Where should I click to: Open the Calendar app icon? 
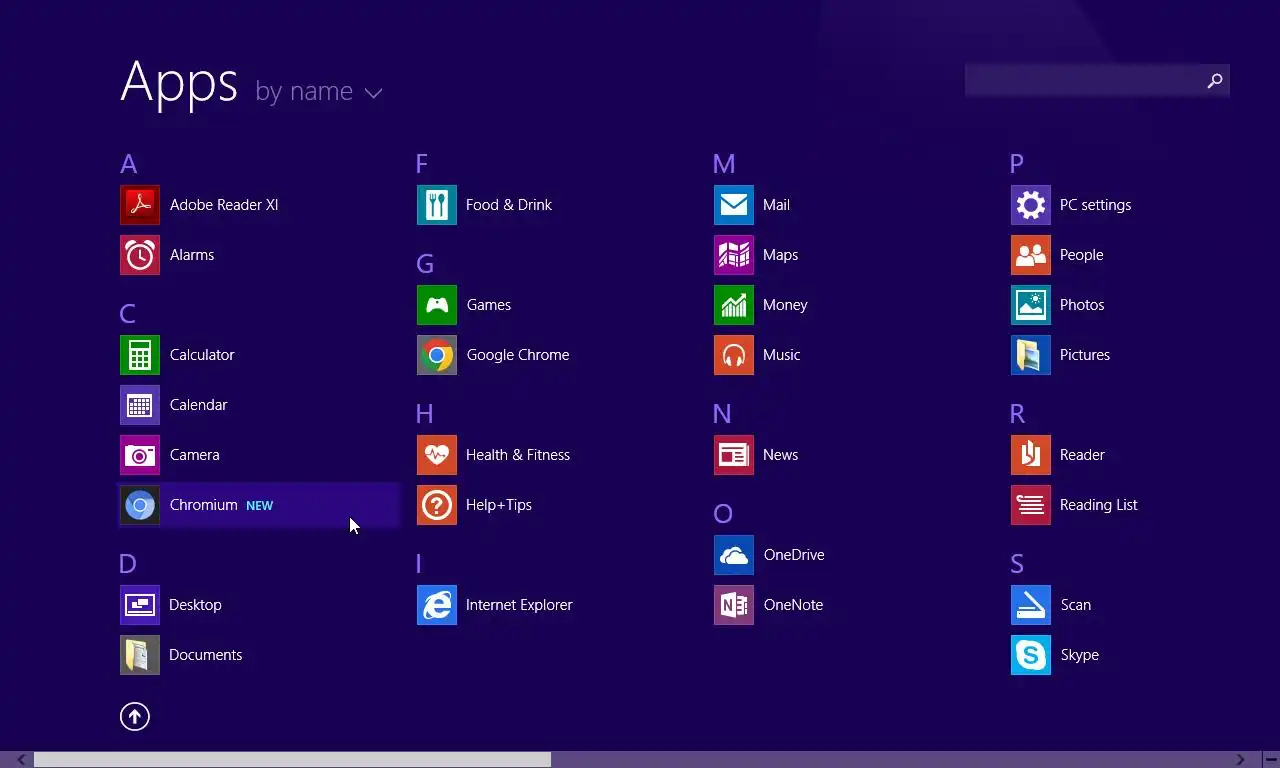click(x=140, y=405)
